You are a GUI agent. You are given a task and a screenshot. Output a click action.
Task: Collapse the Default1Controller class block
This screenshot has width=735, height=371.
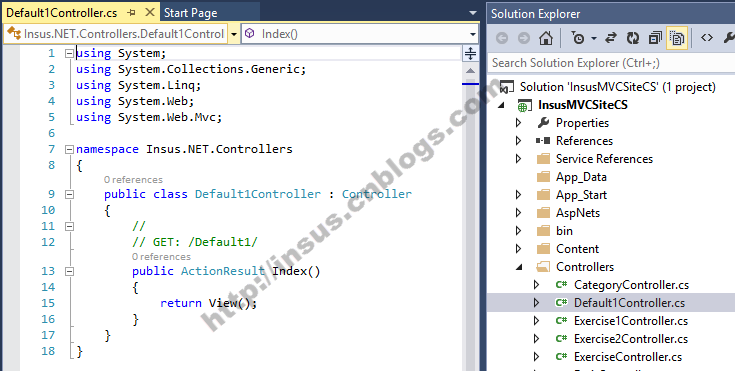[x=69, y=194]
